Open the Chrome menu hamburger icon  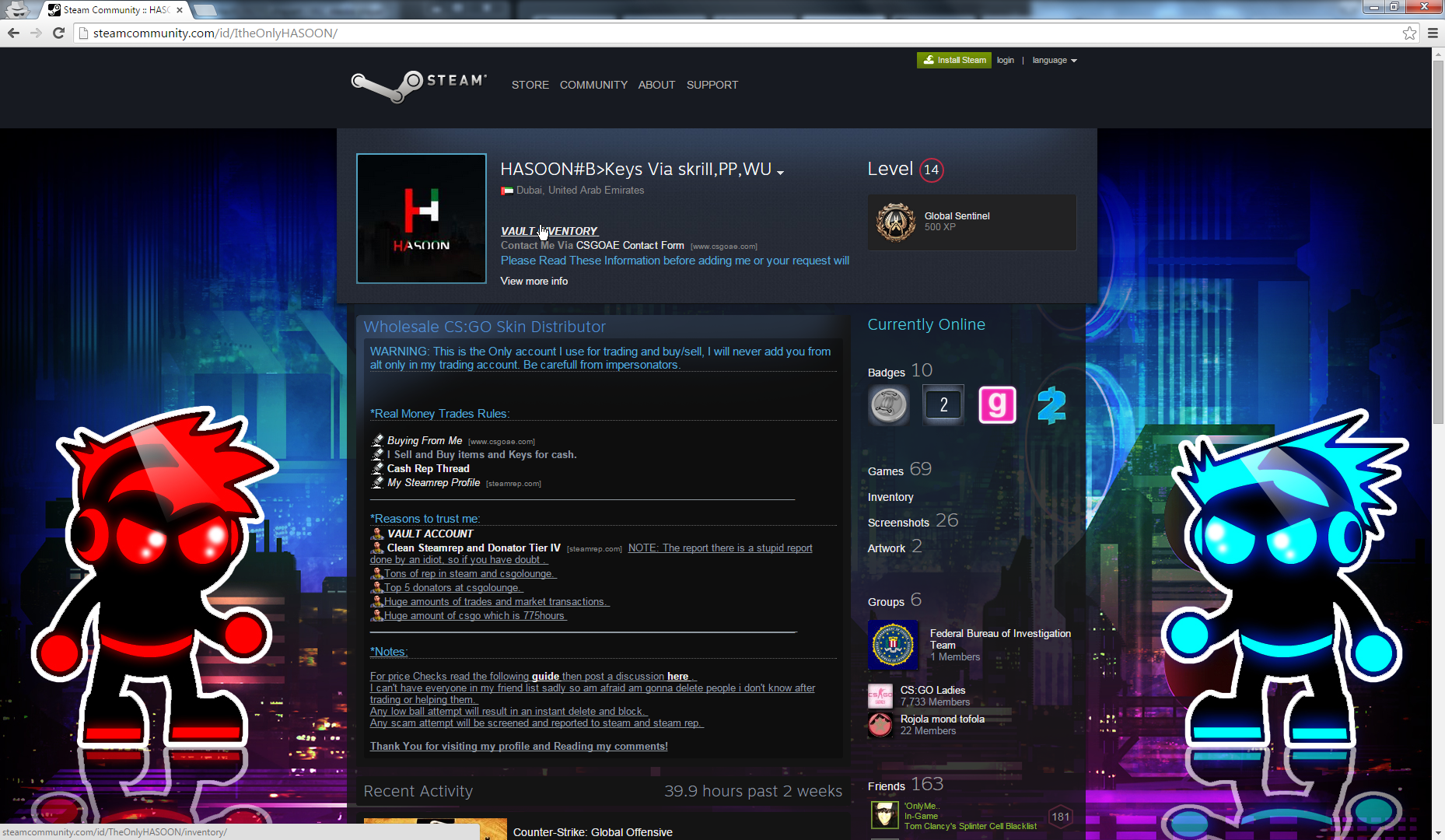(x=1433, y=33)
